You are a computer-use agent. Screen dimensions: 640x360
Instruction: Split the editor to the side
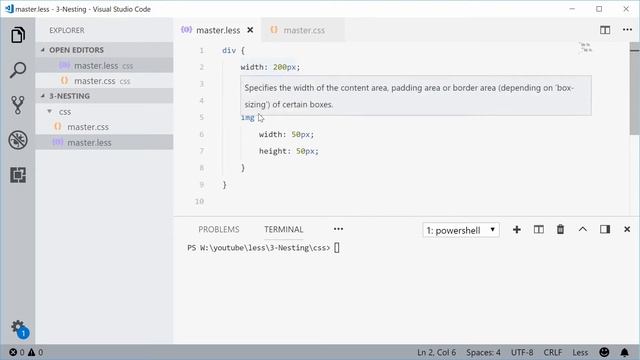point(605,30)
